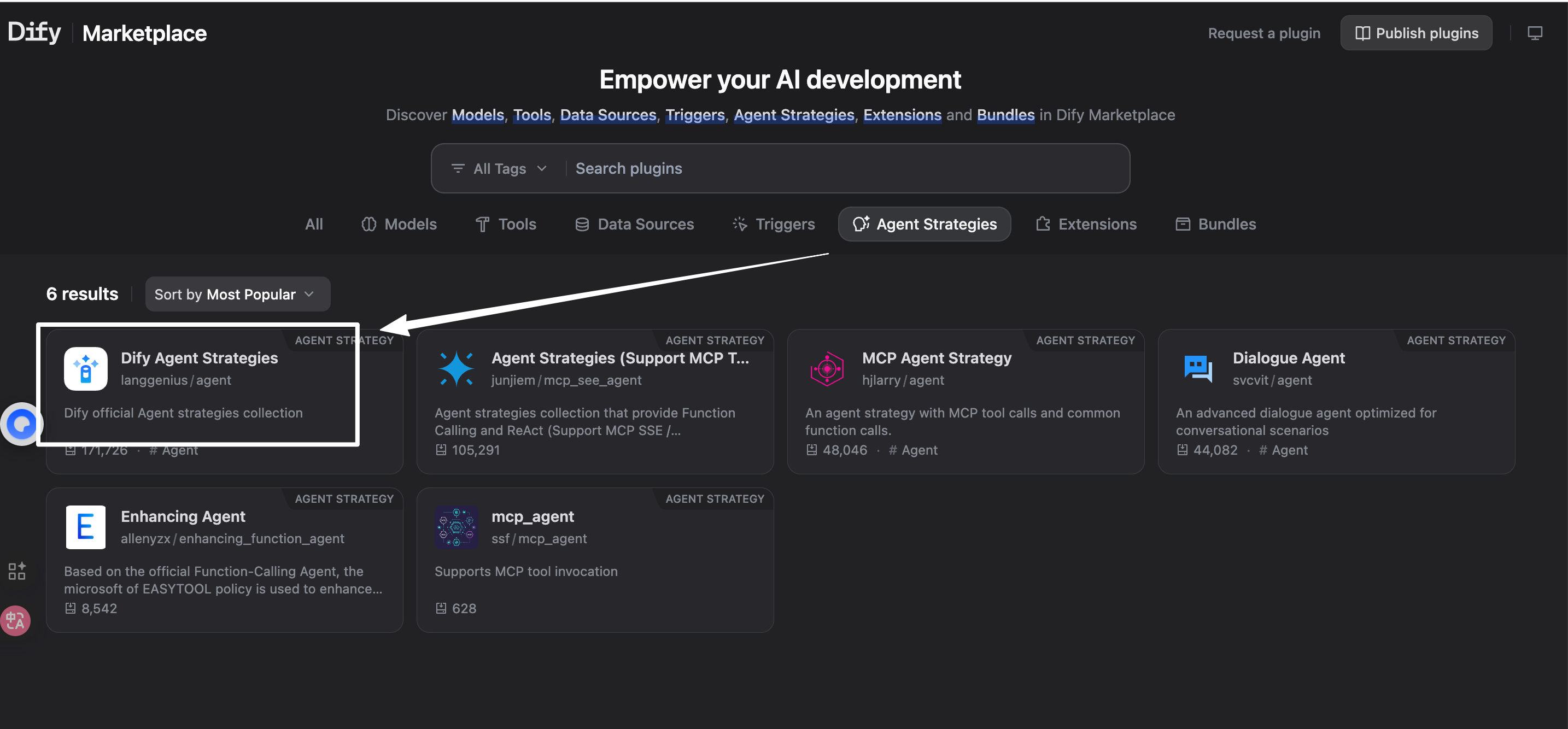Screen dimensions: 1568x729
Task: Click the blue star mcp_see_agent icon
Action: point(456,368)
